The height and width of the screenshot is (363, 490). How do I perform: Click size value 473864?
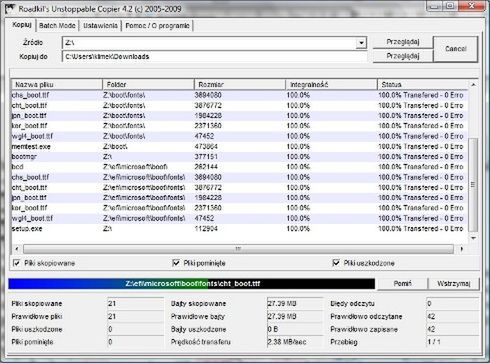click(x=206, y=146)
